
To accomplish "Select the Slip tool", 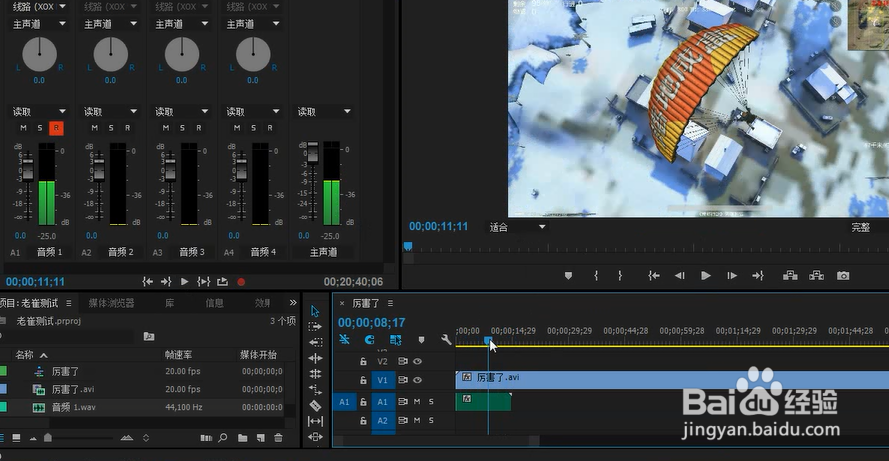I will pyautogui.click(x=315, y=421).
